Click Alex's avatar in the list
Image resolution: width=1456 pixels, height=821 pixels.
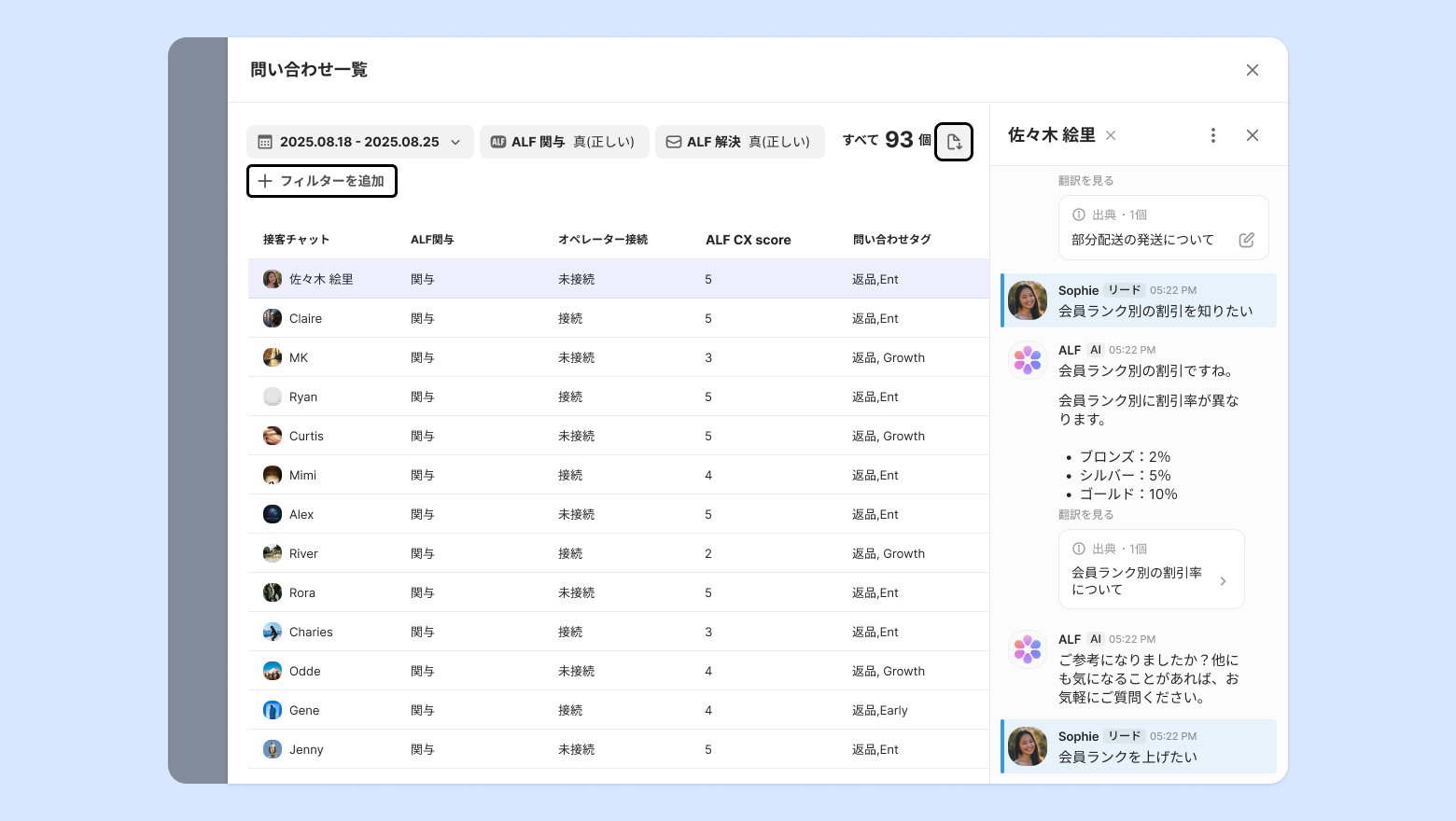pyautogui.click(x=273, y=514)
